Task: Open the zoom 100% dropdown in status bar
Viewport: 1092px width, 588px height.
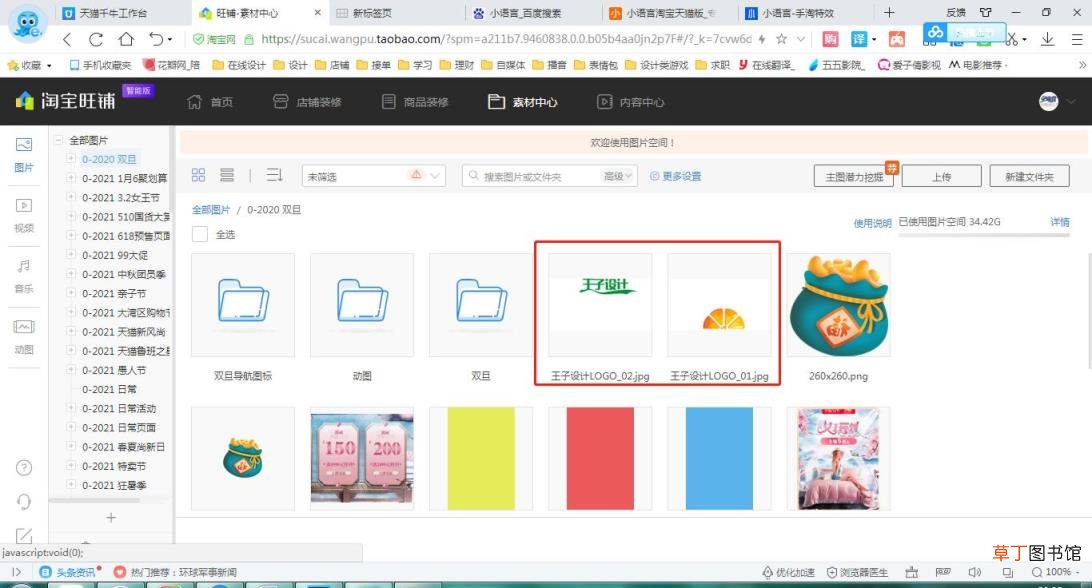Action: pos(1056,572)
